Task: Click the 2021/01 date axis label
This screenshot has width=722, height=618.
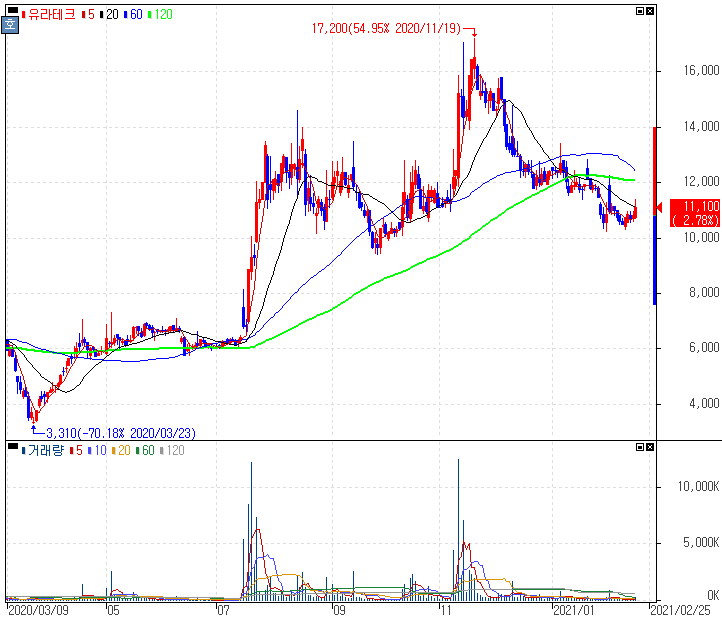Action: click(573, 610)
